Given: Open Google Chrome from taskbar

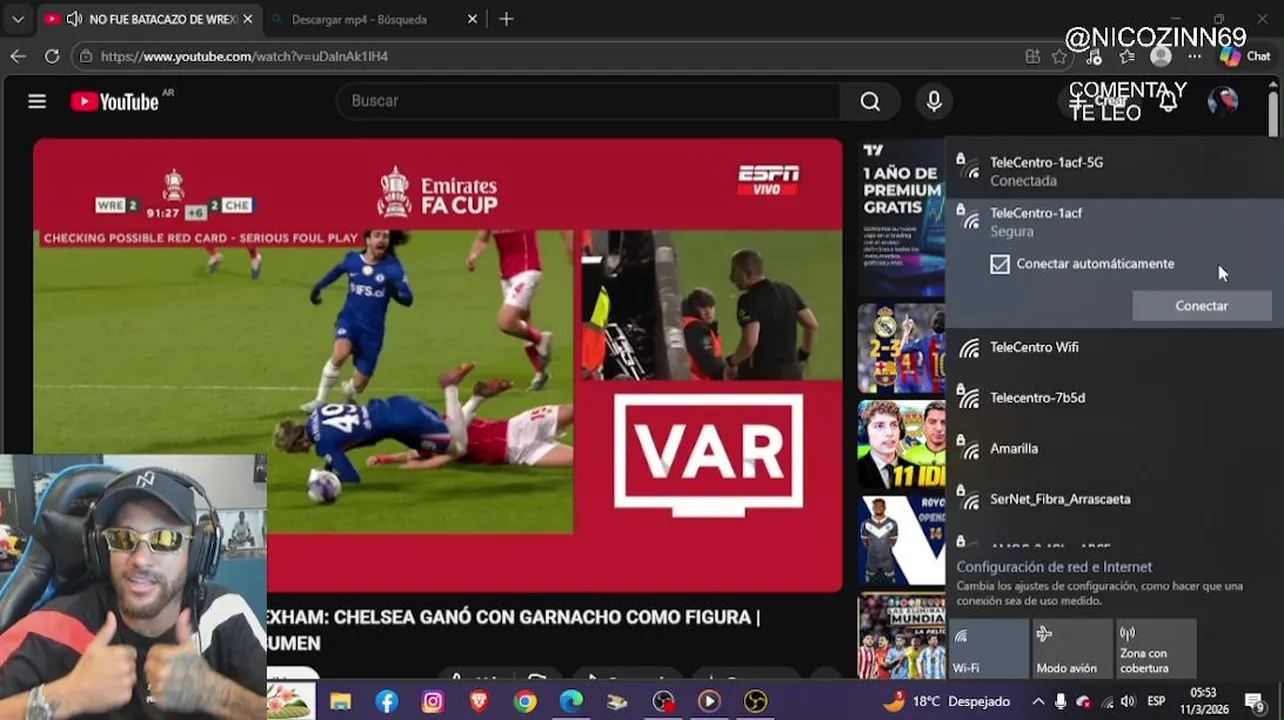Looking at the screenshot, I should (x=525, y=702).
